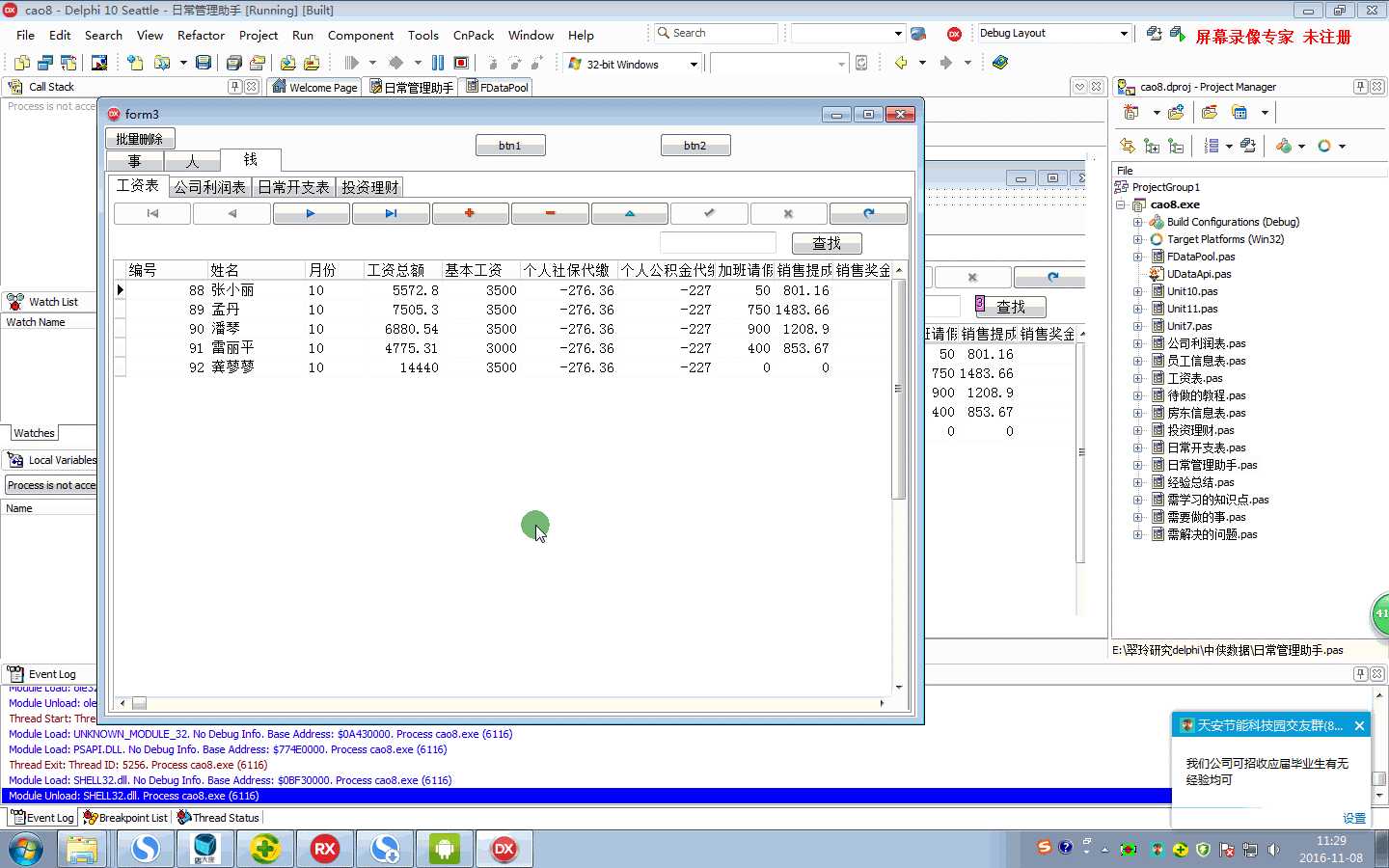
Task: Select 工资表.pas in Project Manager
Action: point(1194,378)
